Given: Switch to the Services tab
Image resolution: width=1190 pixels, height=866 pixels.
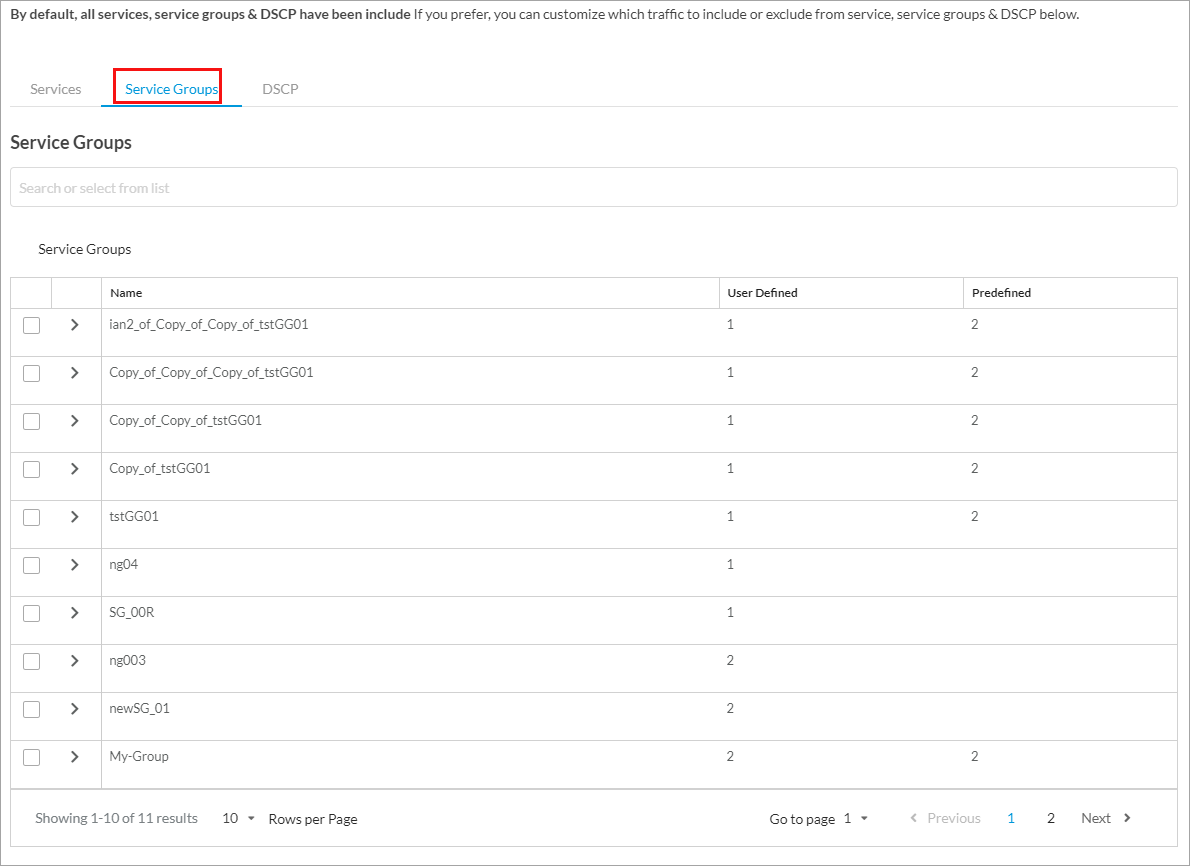Looking at the screenshot, I should click(x=55, y=89).
